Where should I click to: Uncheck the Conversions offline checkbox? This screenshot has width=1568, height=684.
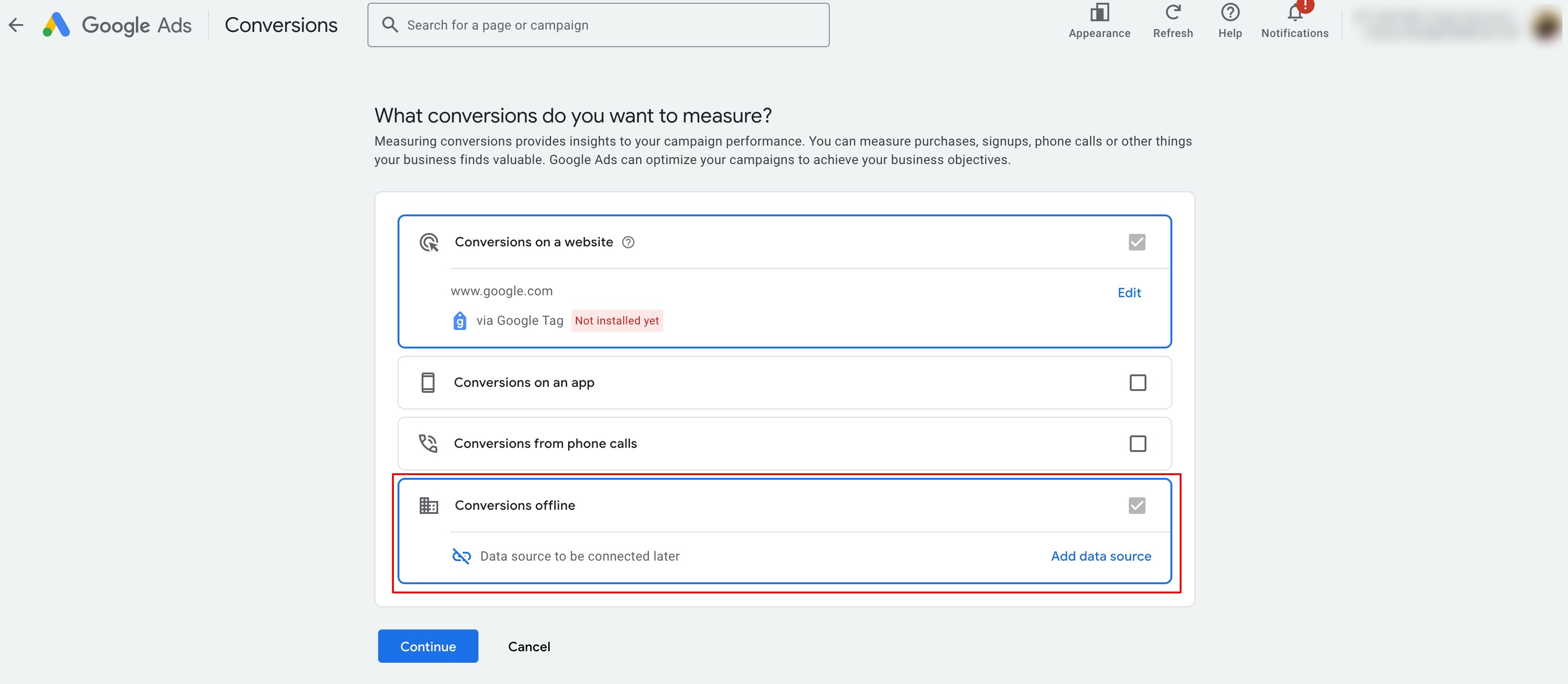(1136, 506)
